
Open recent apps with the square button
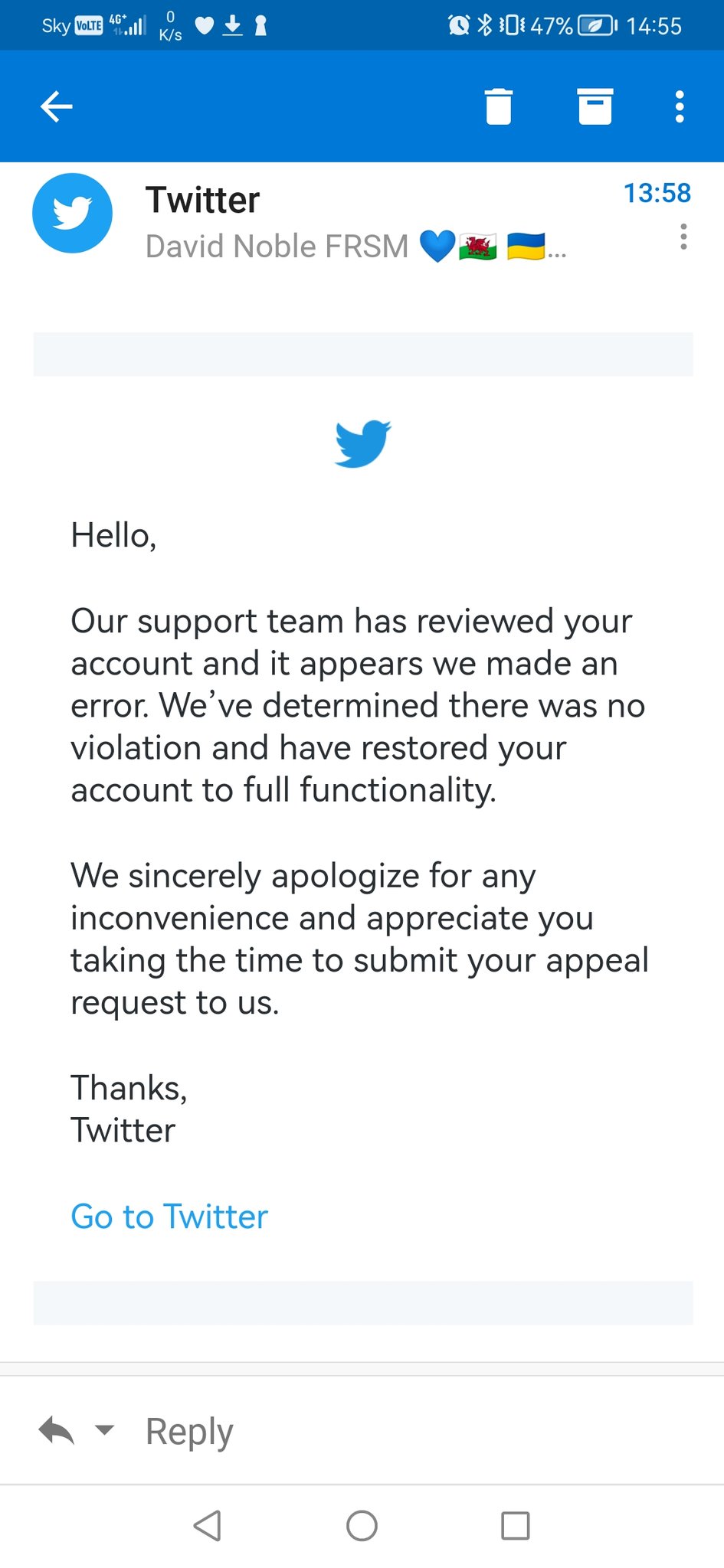point(515,1525)
